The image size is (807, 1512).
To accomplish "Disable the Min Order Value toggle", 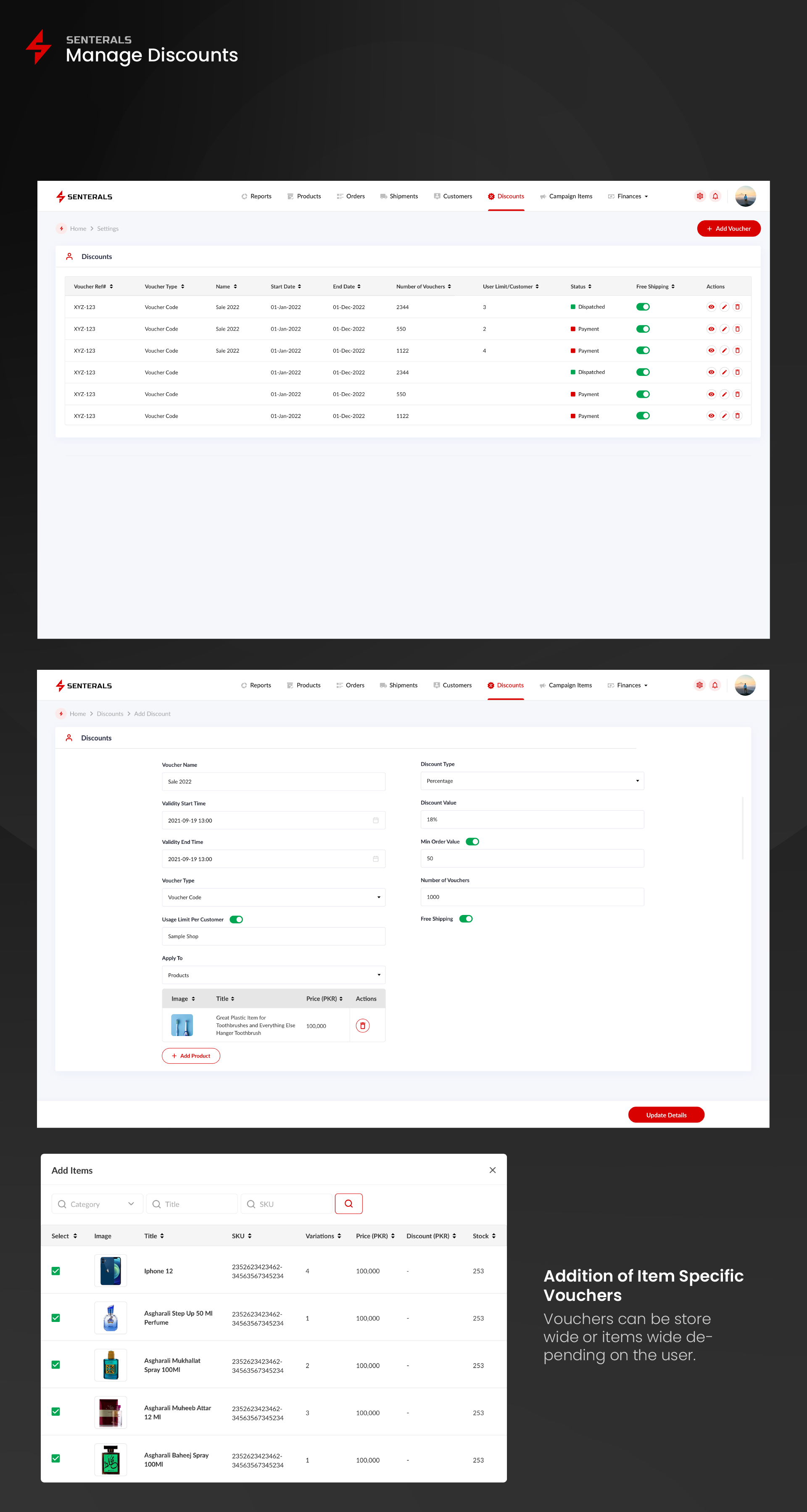I will click(x=472, y=842).
